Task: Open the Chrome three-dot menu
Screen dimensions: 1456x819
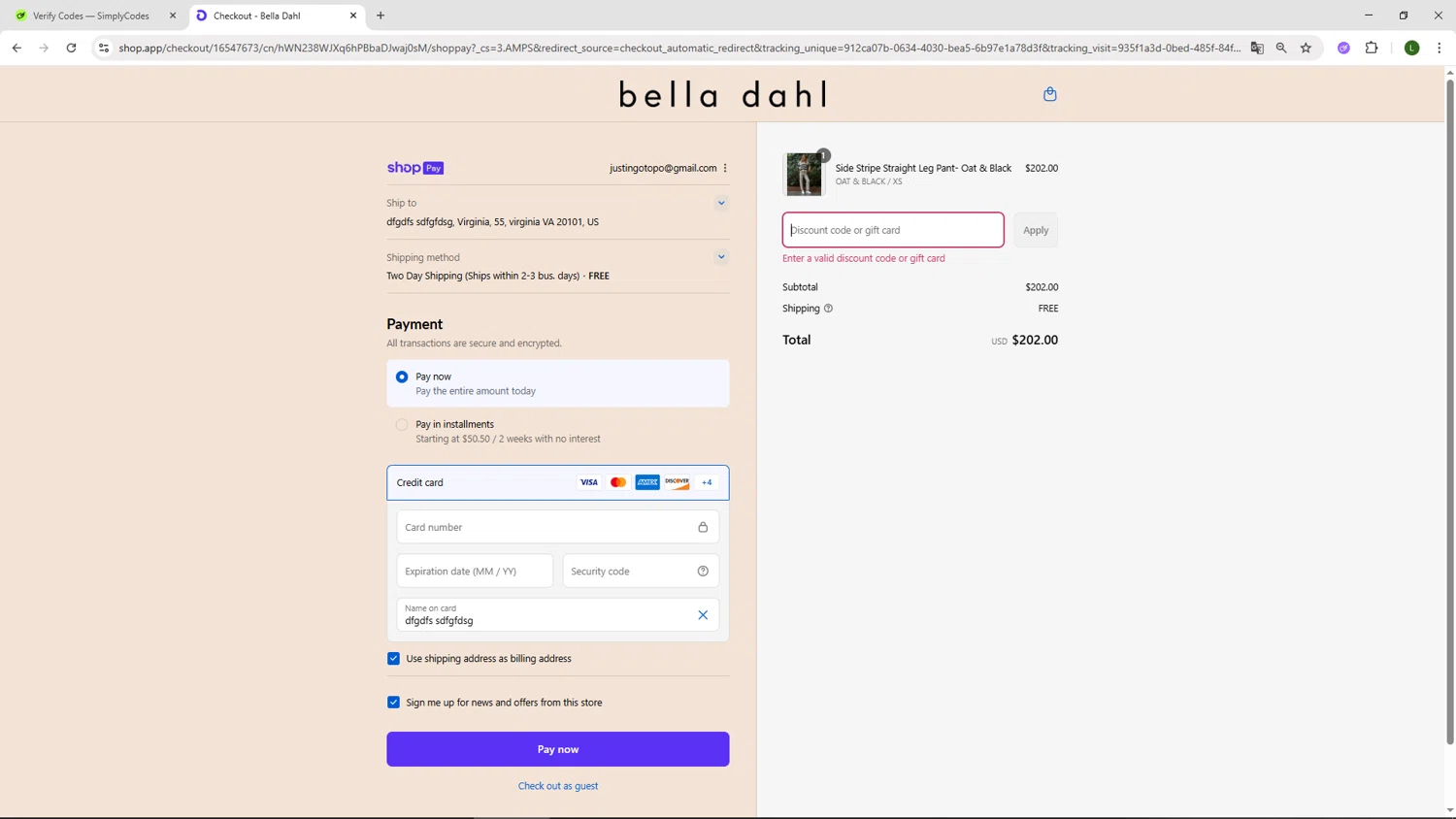Action: pyautogui.click(x=1439, y=48)
